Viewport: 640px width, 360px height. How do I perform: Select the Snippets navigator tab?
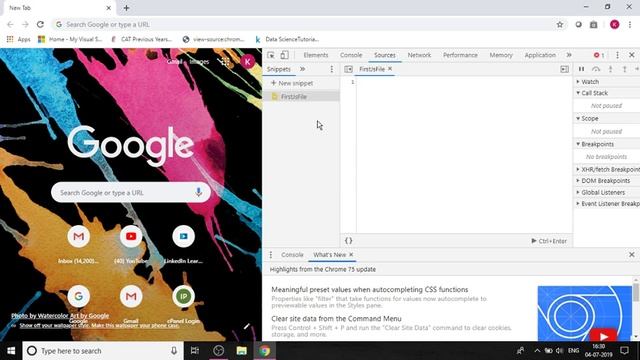point(279,69)
